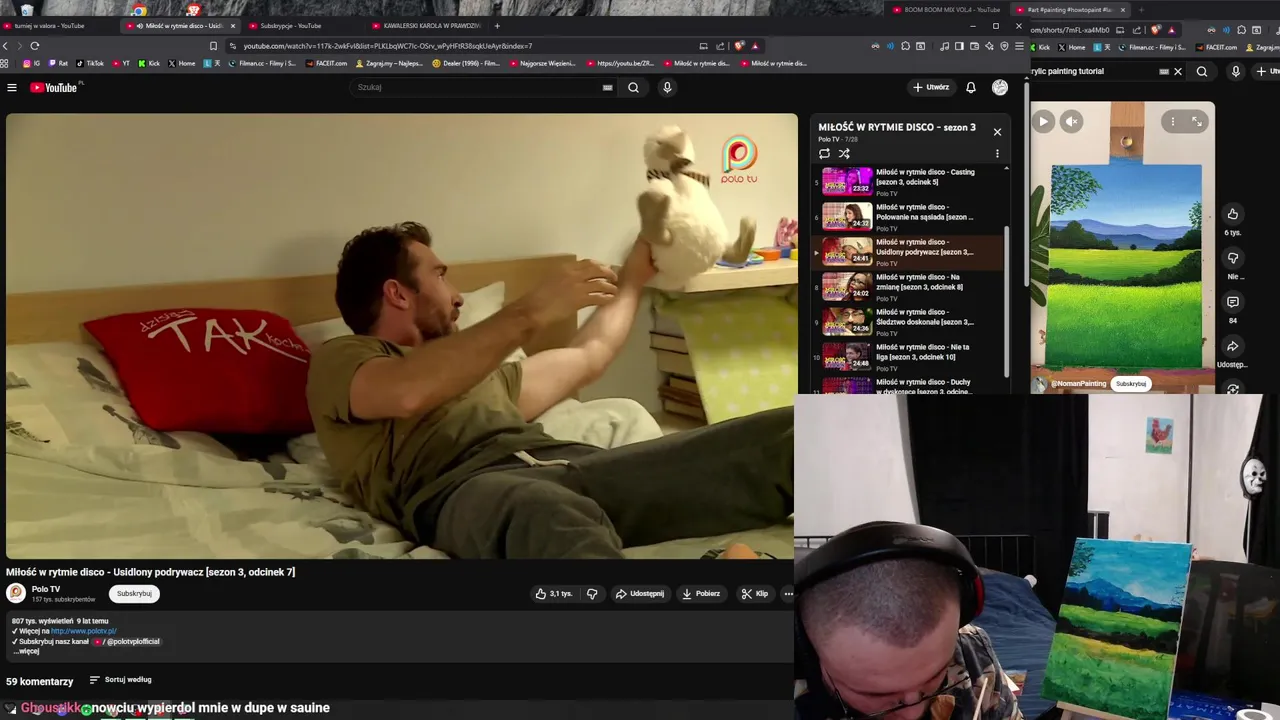Like the Short in right window
Viewport: 1280px width, 720px height.
click(x=1233, y=214)
